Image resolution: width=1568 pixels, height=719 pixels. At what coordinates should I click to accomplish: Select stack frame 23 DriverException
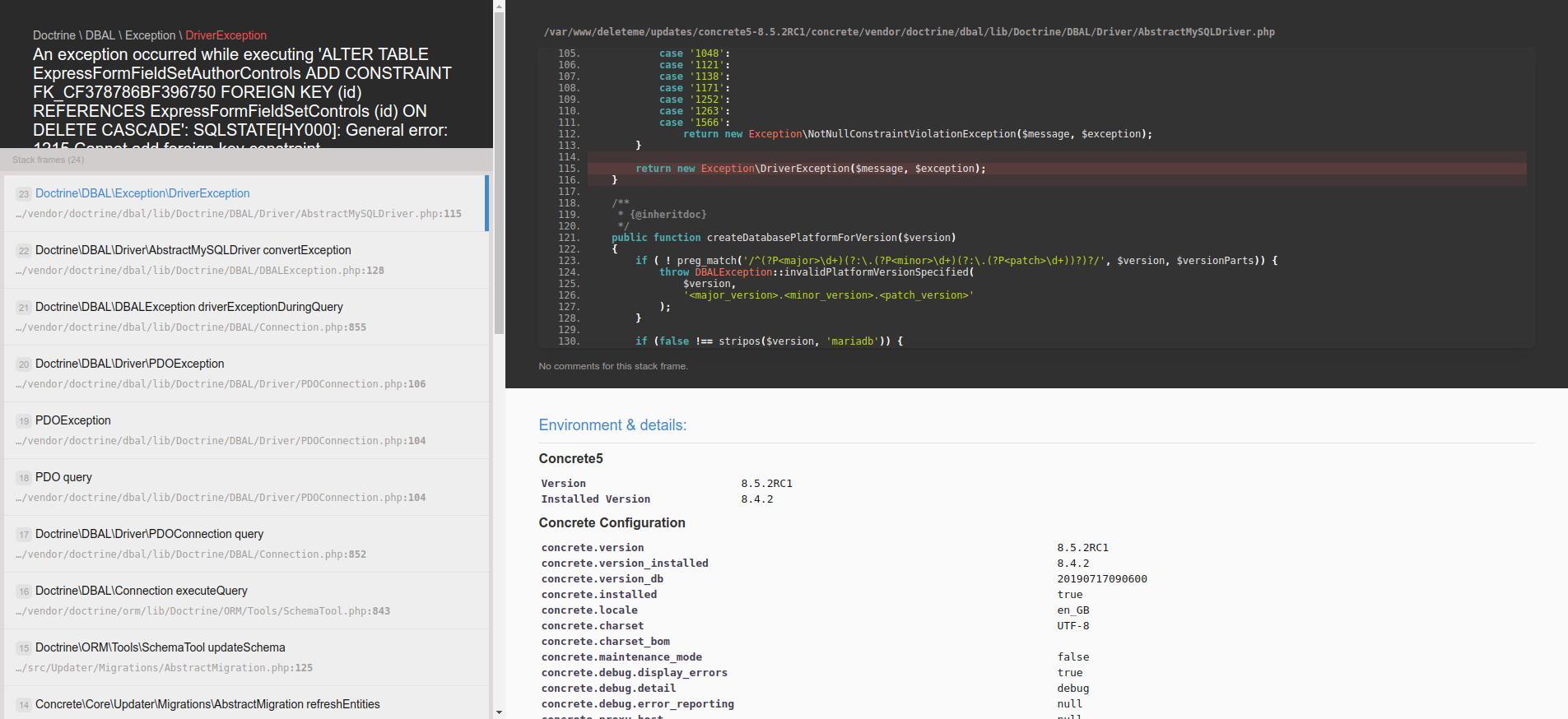point(246,203)
